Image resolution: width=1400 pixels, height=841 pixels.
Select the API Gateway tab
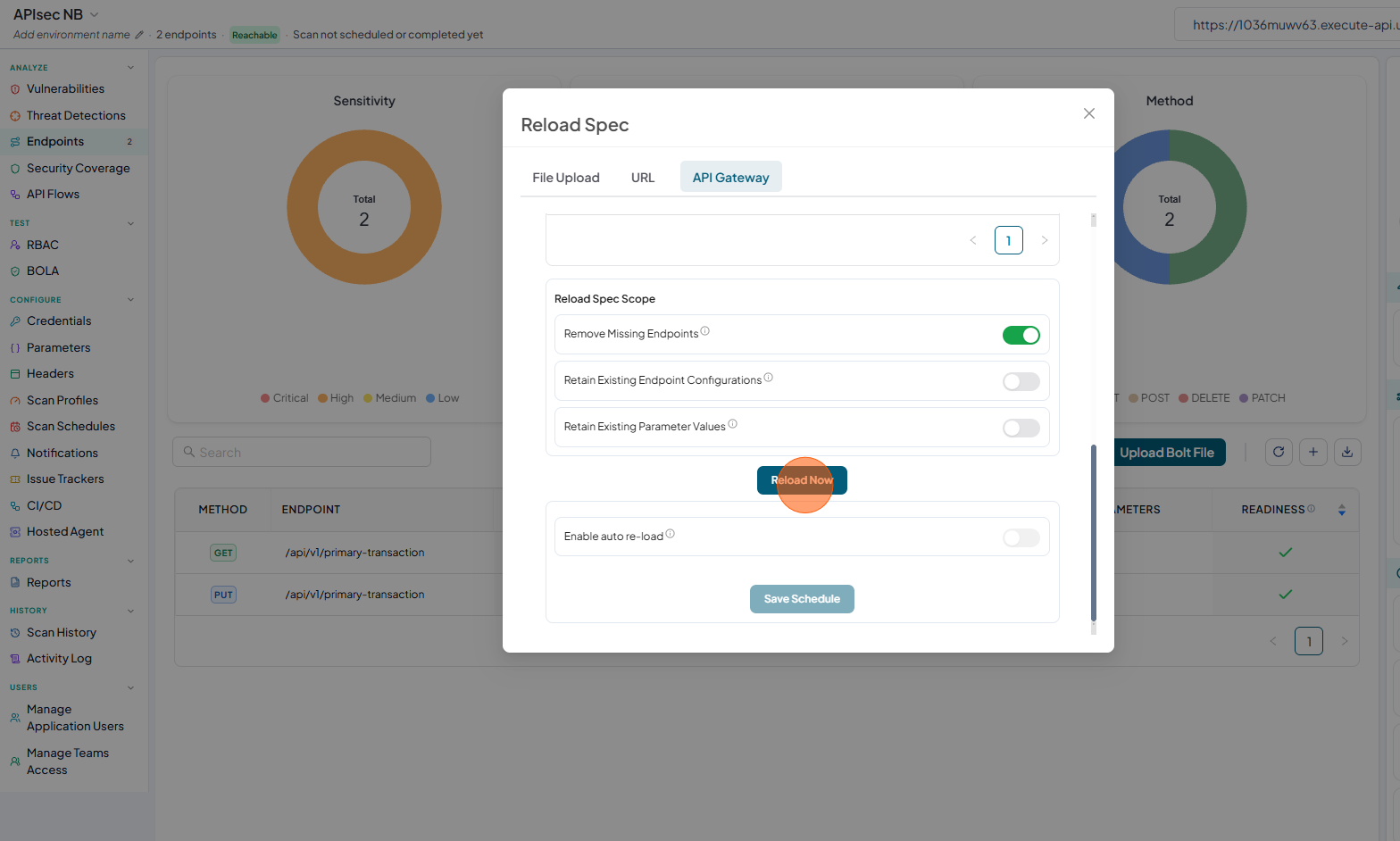coord(731,178)
